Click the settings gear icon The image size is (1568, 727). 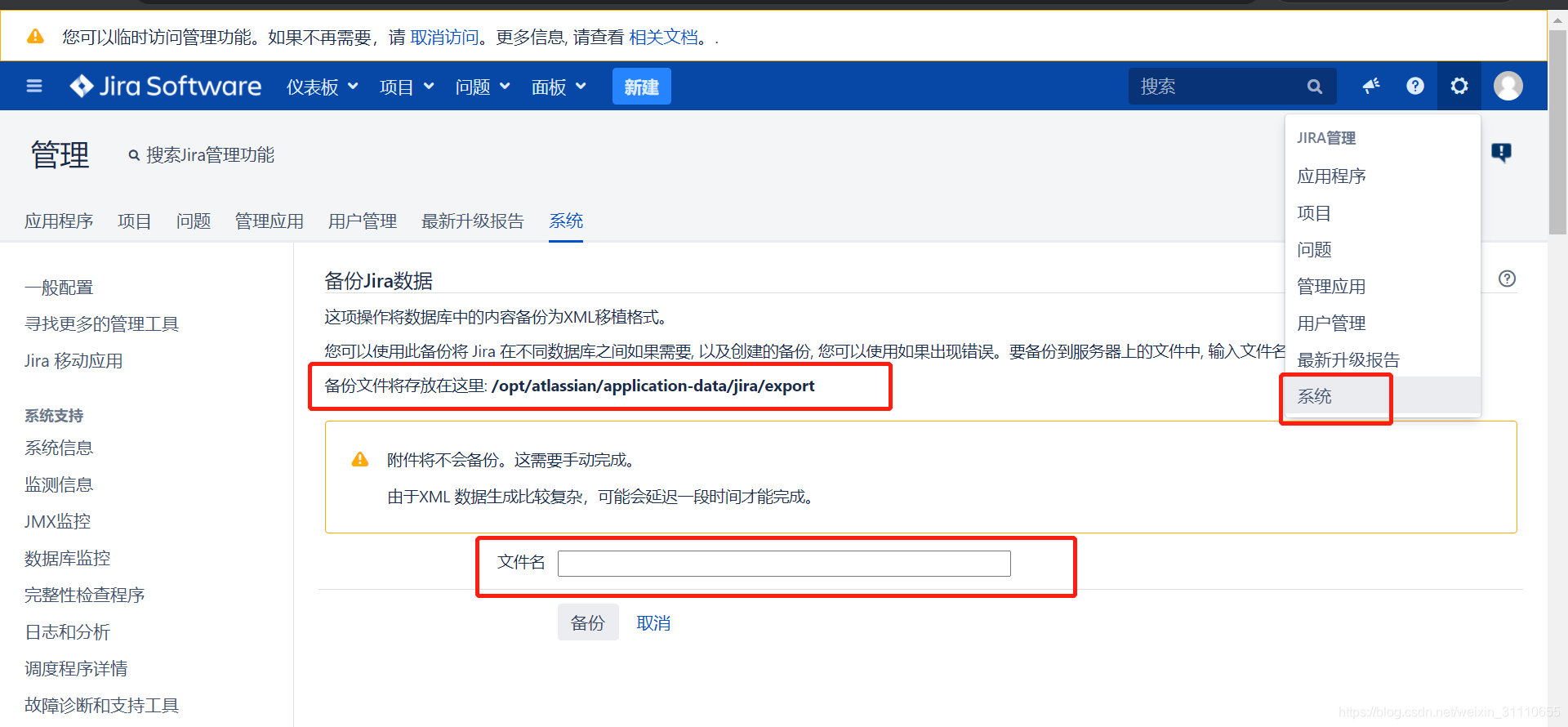point(1459,86)
